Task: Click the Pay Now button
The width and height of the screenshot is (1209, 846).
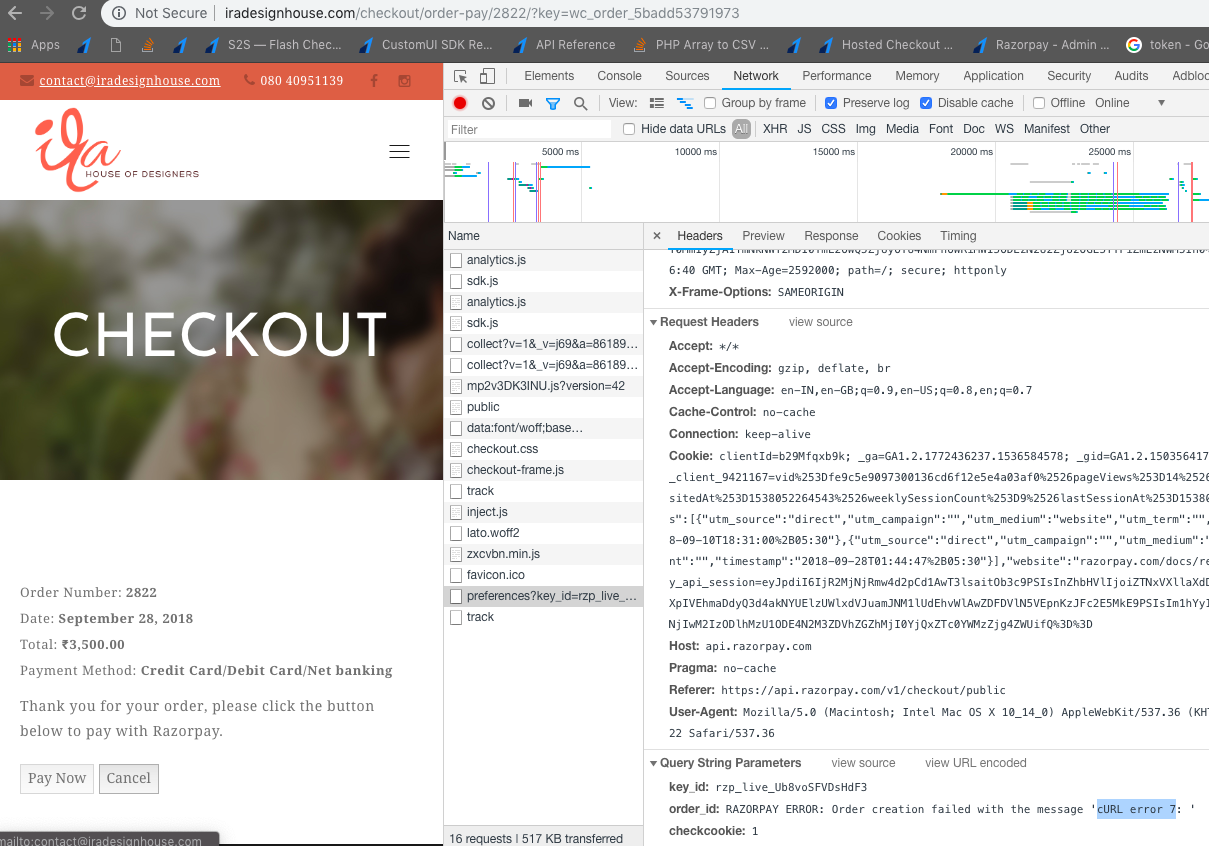Action: click(x=56, y=778)
